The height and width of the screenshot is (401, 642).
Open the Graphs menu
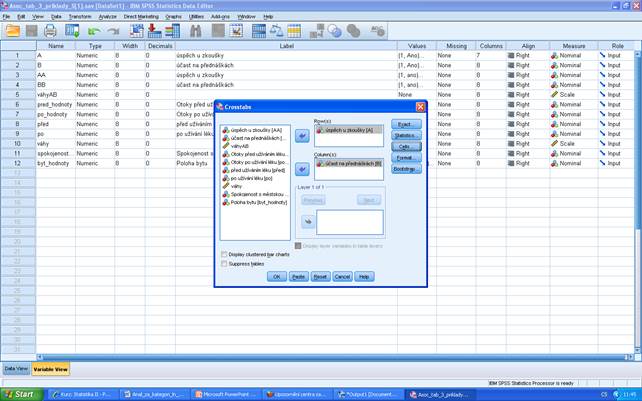pos(173,17)
